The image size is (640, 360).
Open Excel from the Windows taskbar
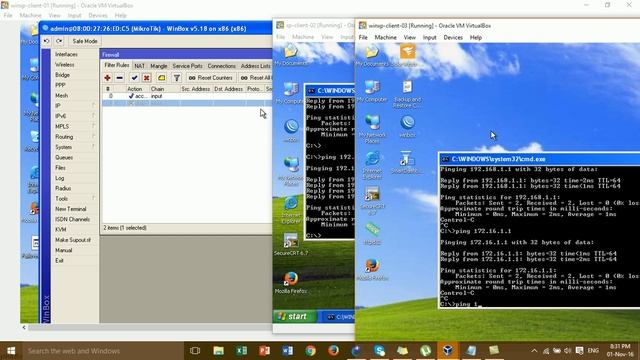tap(242, 351)
